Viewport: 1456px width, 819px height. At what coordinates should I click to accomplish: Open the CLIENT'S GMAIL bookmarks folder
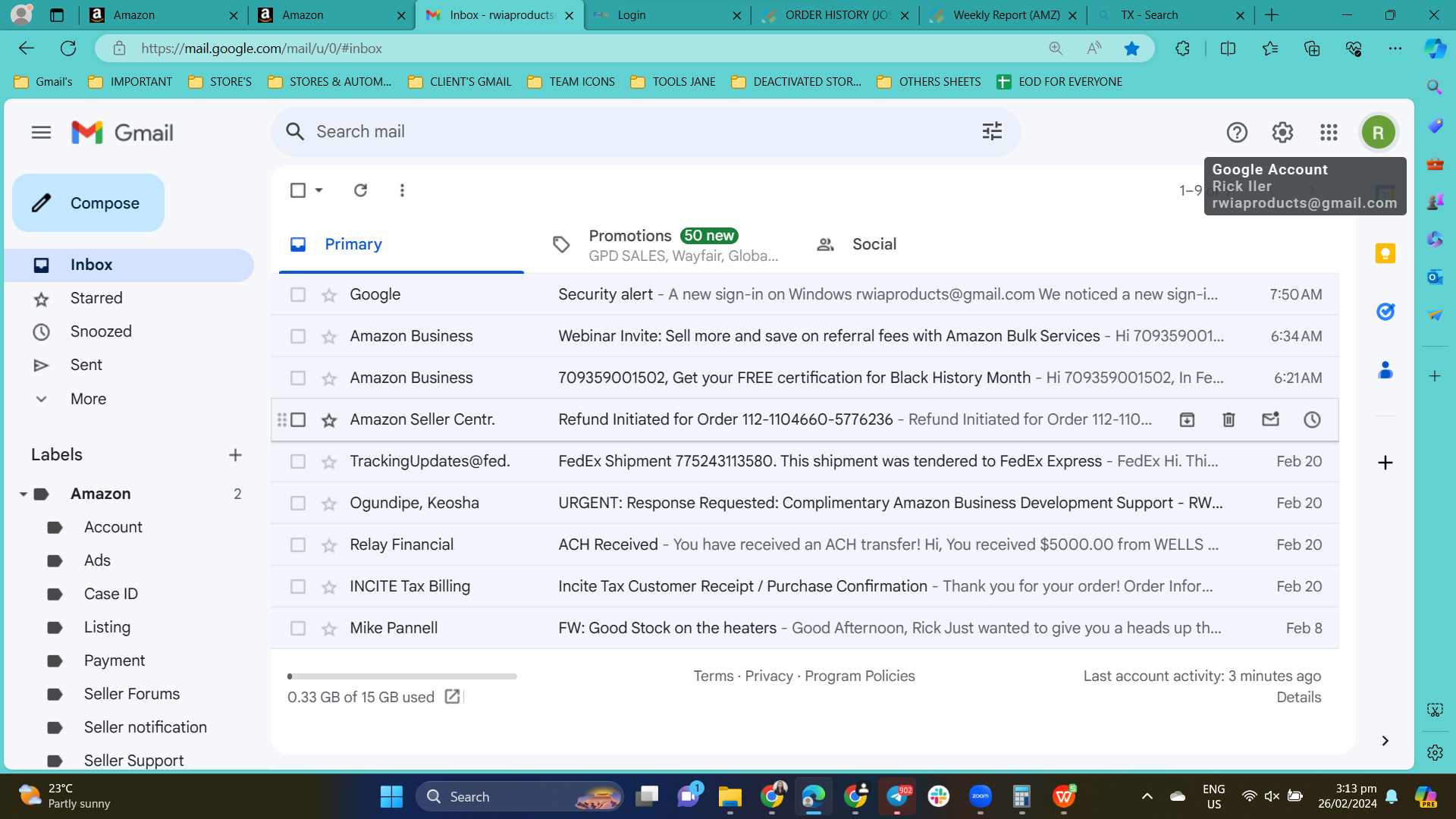(460, 82)
